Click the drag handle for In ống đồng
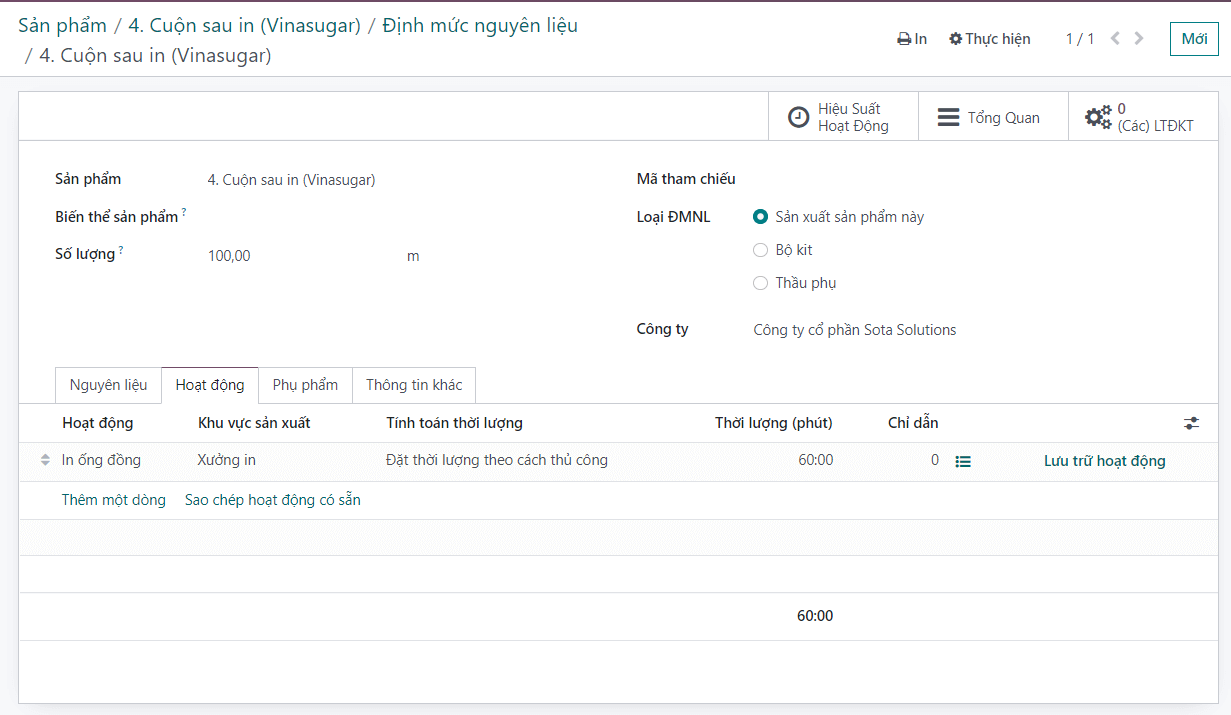This screenshot has height=715, width=1231. tap(45, 460)
